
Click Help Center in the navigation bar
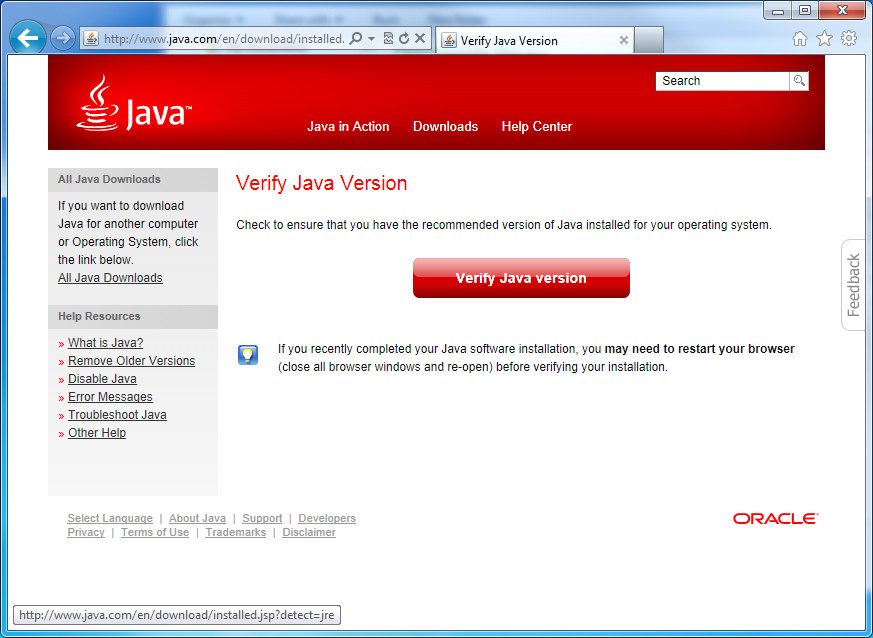(536, 127)
